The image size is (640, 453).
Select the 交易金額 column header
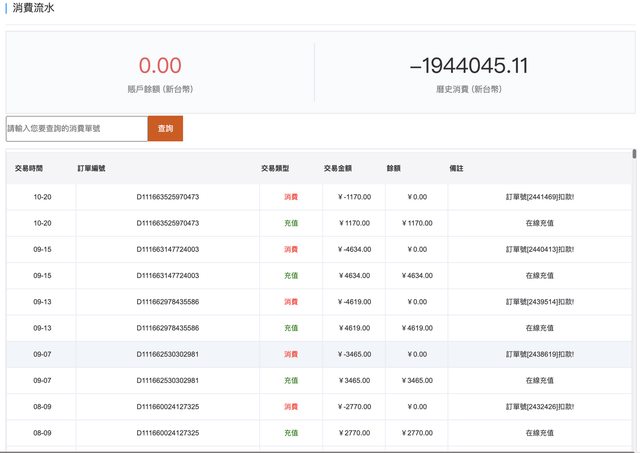(x=338, y=169)
